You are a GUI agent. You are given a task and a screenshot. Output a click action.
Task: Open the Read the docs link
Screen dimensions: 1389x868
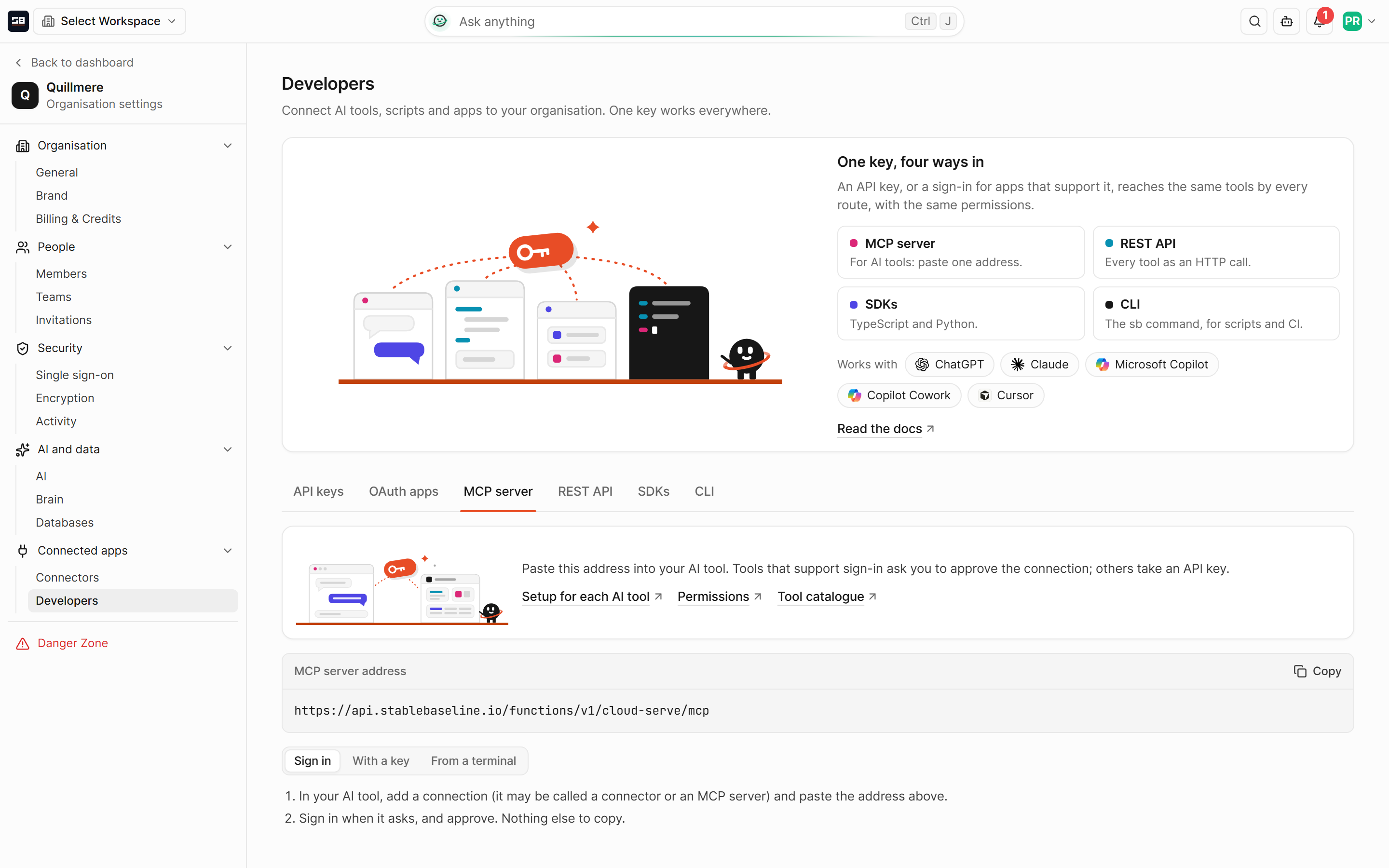885,429
